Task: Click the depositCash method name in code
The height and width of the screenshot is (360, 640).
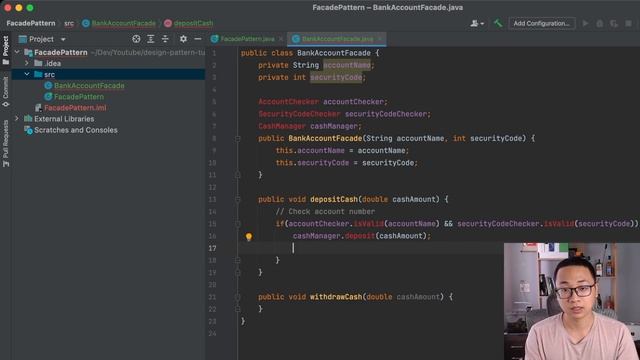Action: point(334,199)
